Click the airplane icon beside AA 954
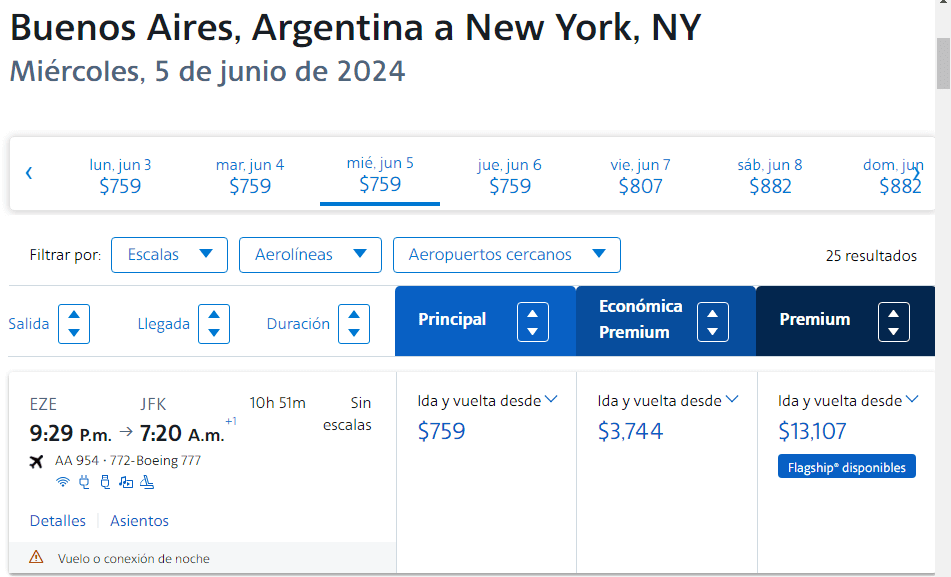Viewport: 951px width, 577px height. click(36, 462)
